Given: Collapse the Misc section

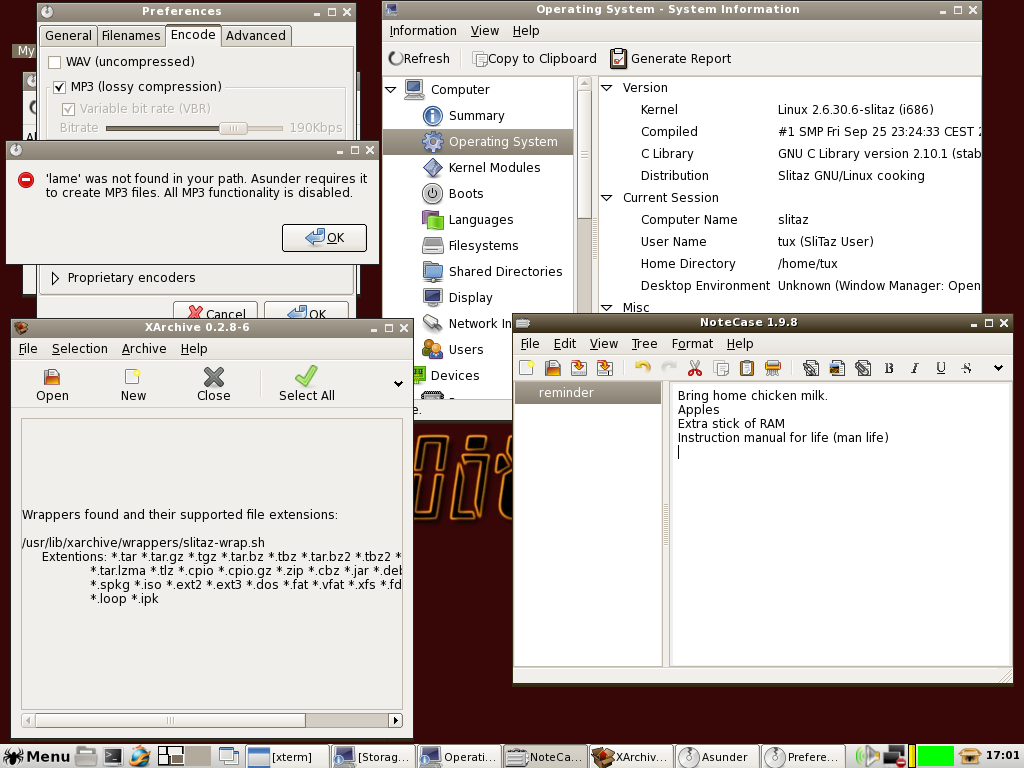Looking at the screenshot, I should click(607, 307).
